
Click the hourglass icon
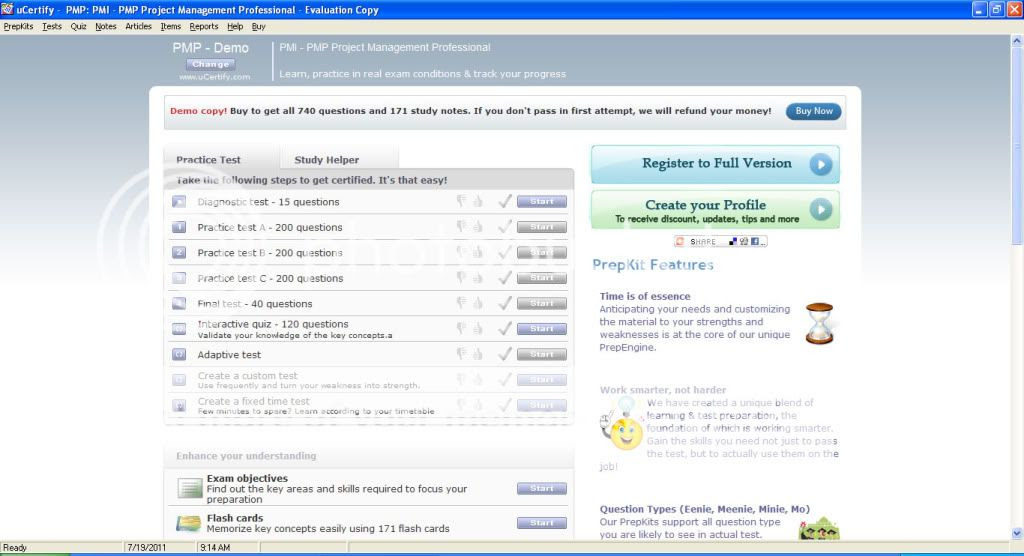[819, 323]
